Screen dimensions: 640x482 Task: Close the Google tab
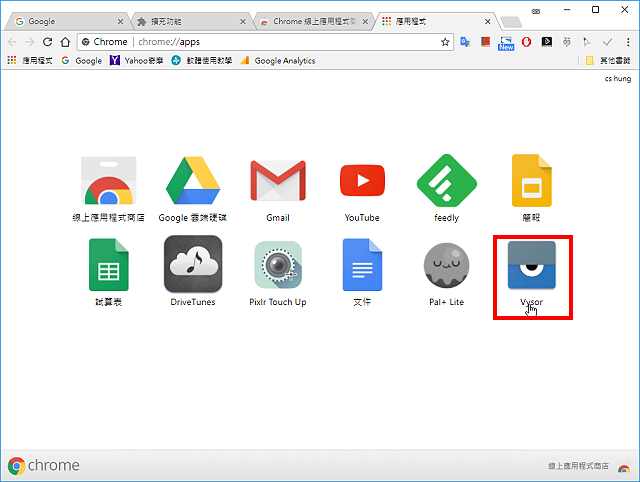tap(120, 21)
